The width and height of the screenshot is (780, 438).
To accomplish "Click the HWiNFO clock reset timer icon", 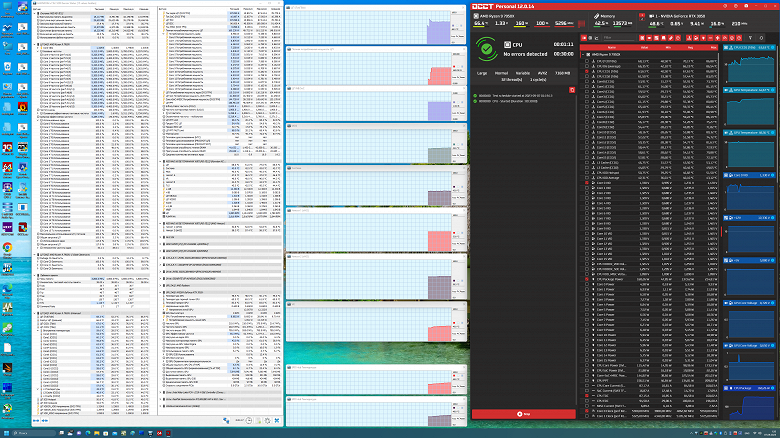I will point(248,421).
